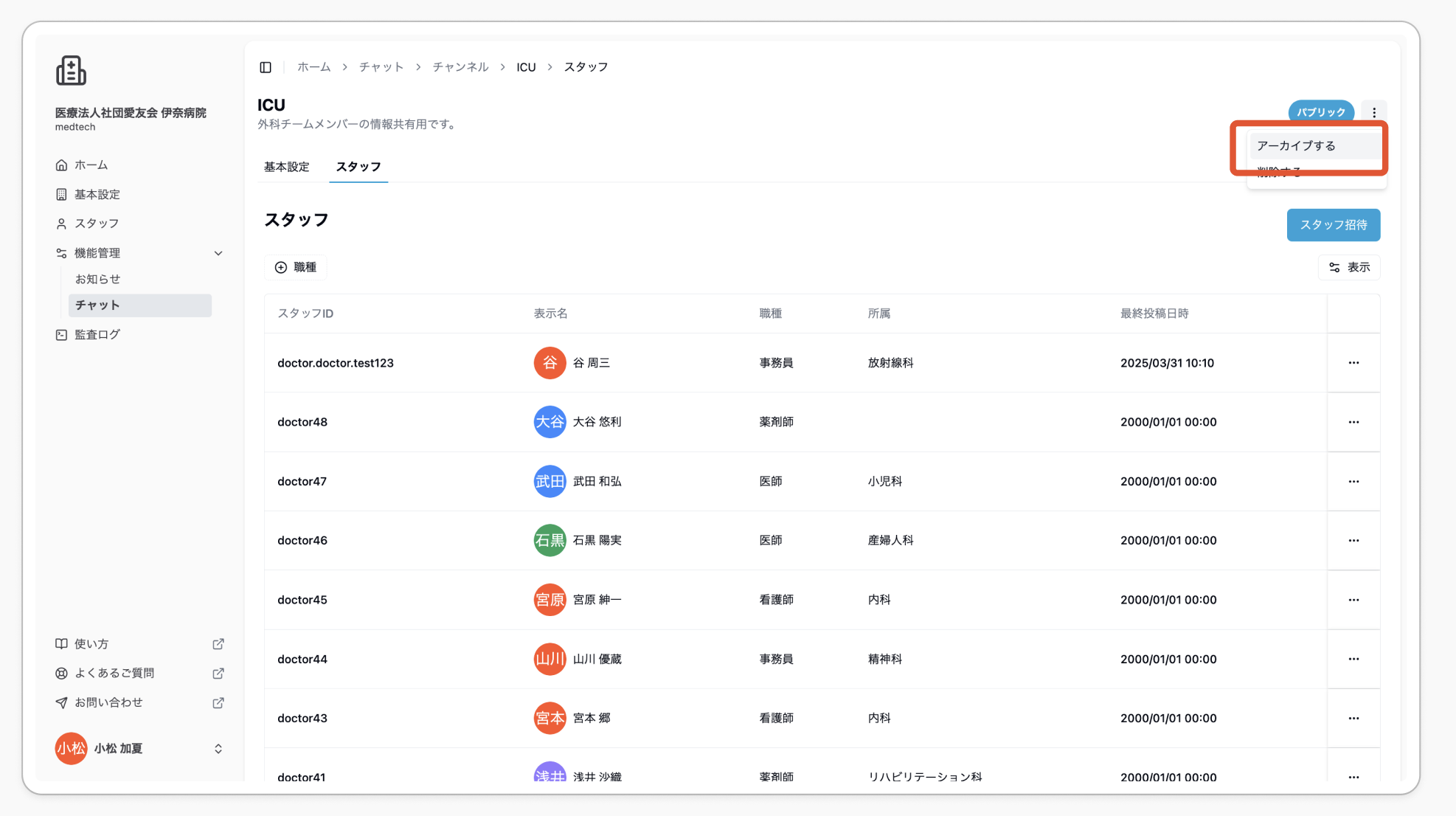
Task: Click avatar of 宮本 郷
Action: 550,718
